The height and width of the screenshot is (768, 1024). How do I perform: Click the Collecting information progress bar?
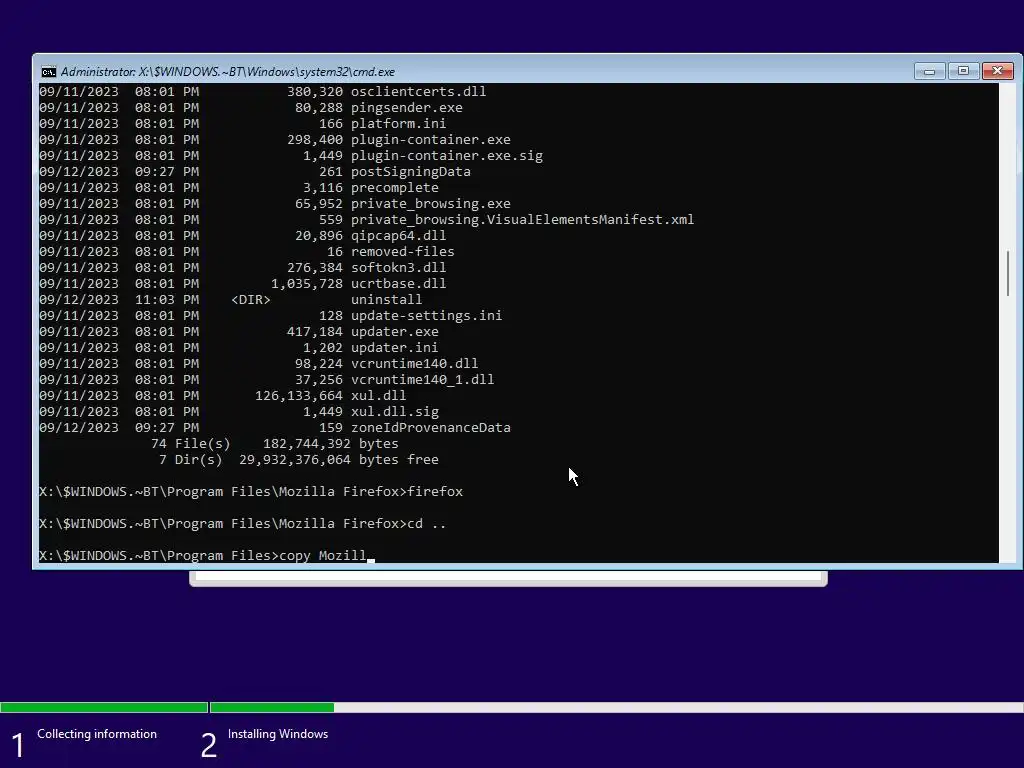[104, 707]
